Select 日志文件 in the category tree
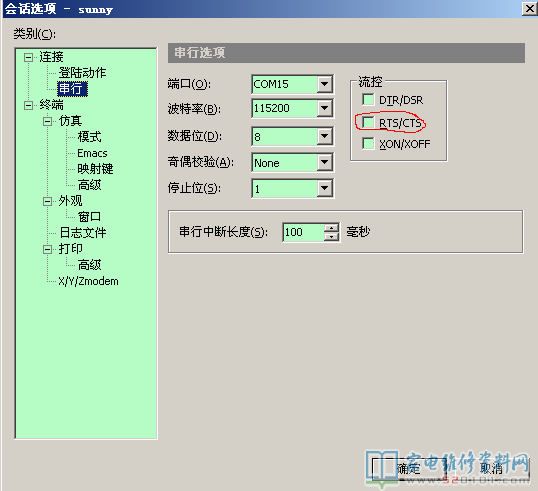The width and height of the screenshot is (538, 491). coord(83,233)
